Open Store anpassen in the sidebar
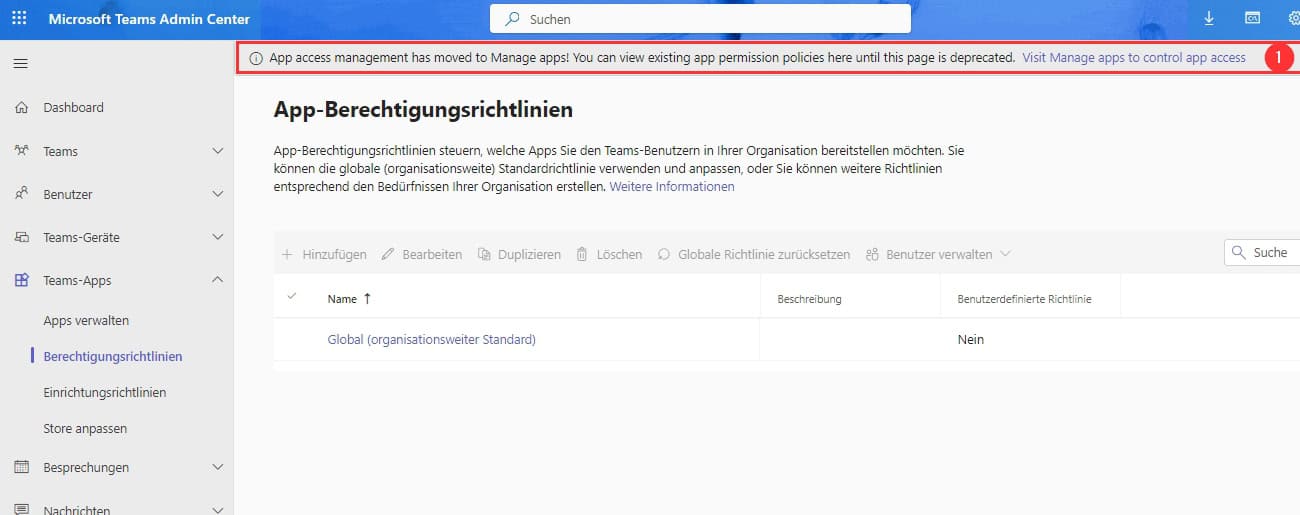 (85, 429)
